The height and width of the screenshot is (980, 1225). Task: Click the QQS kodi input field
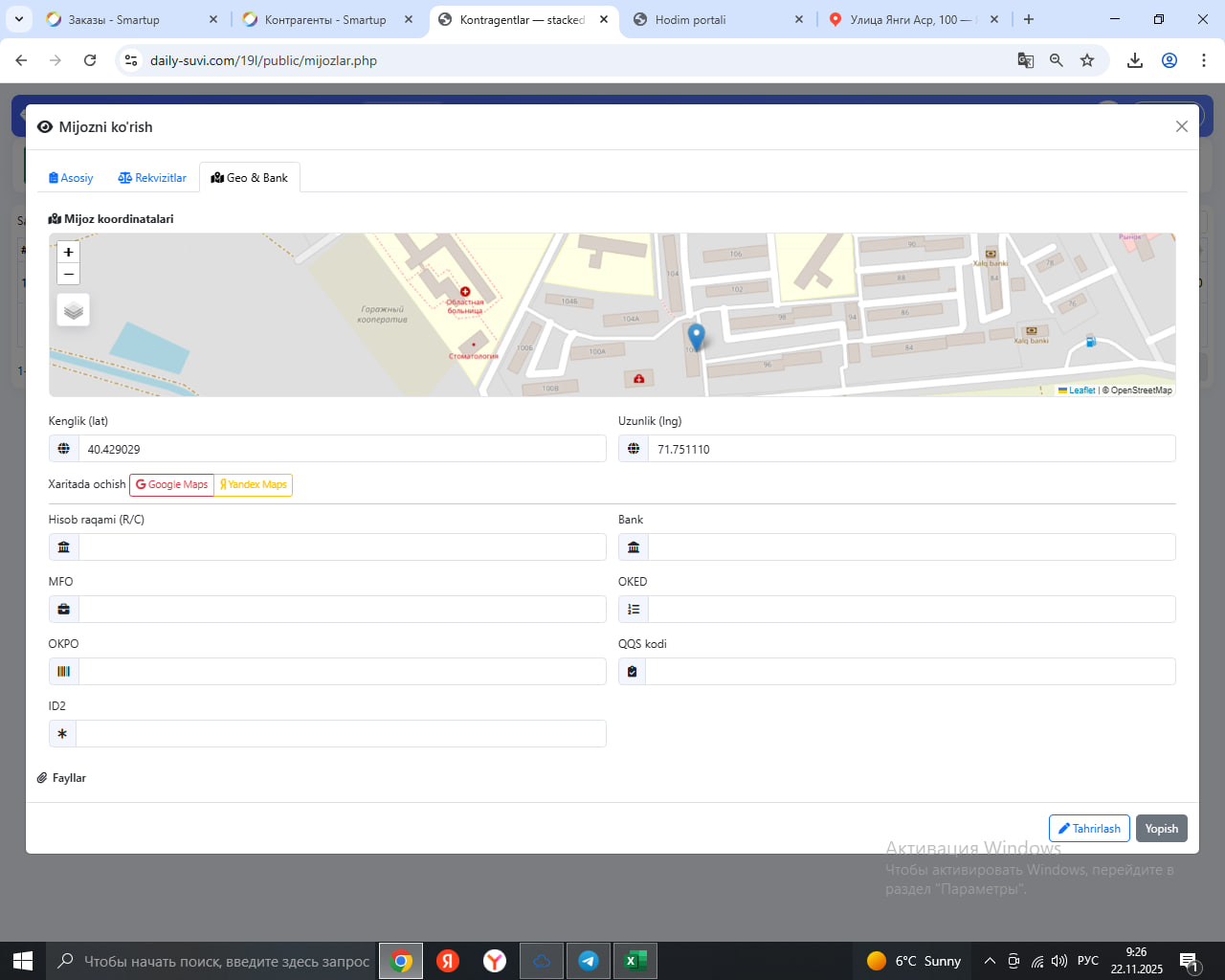(x=909, y=672)
